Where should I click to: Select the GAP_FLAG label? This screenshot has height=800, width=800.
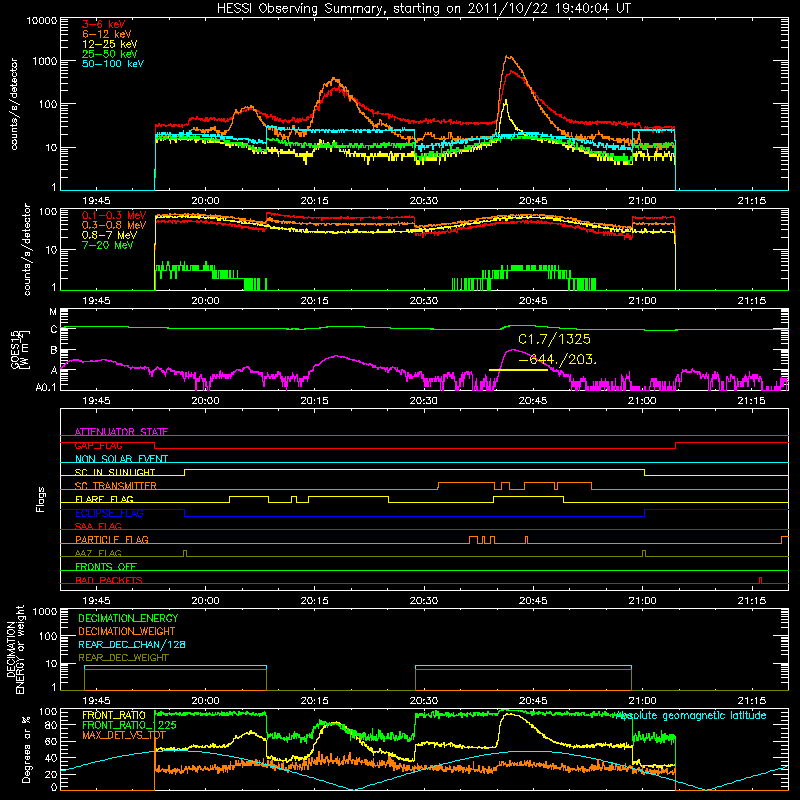(x=98, y=445)
